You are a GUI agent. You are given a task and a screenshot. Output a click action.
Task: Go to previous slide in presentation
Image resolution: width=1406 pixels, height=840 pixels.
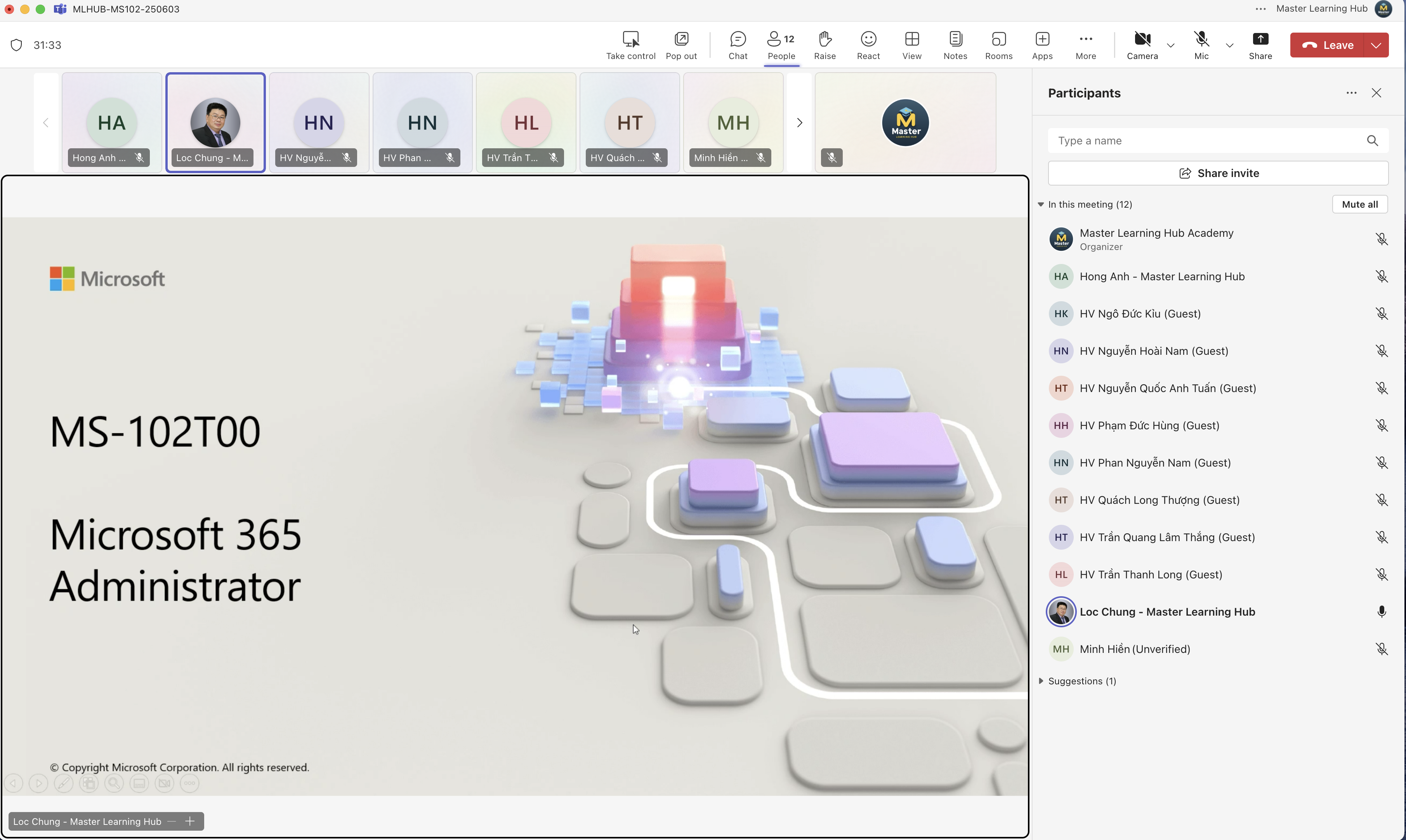pyautogui.click(x=14, y=783)
